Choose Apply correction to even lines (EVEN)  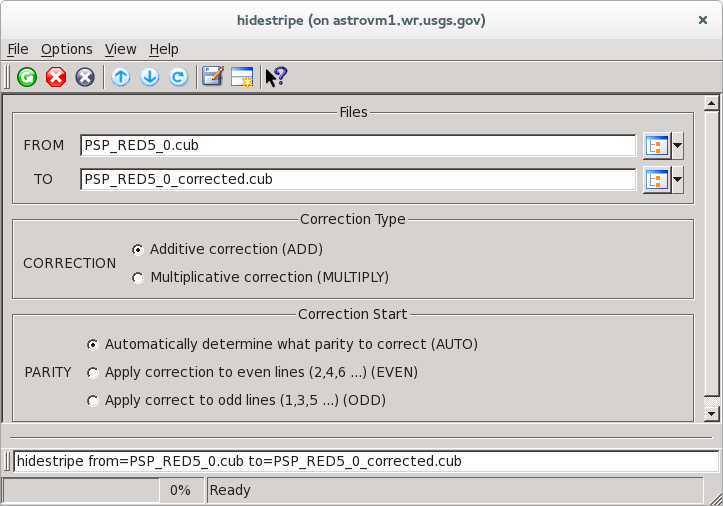[x=93, y=373]
